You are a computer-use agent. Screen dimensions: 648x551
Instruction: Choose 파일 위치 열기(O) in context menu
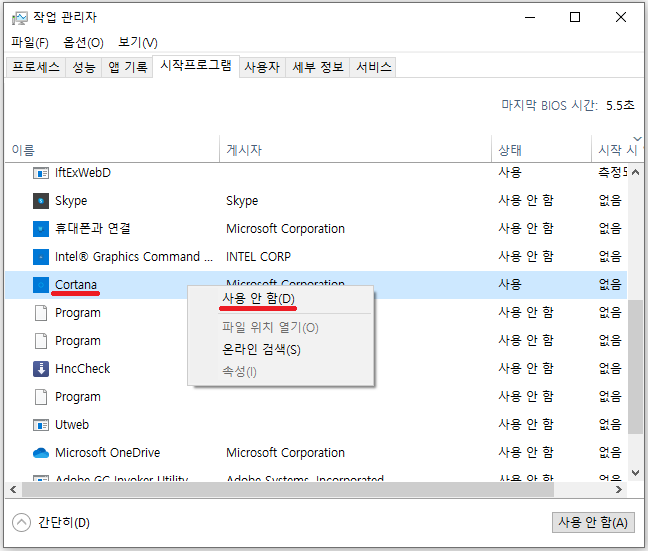(x=281, y=328)
